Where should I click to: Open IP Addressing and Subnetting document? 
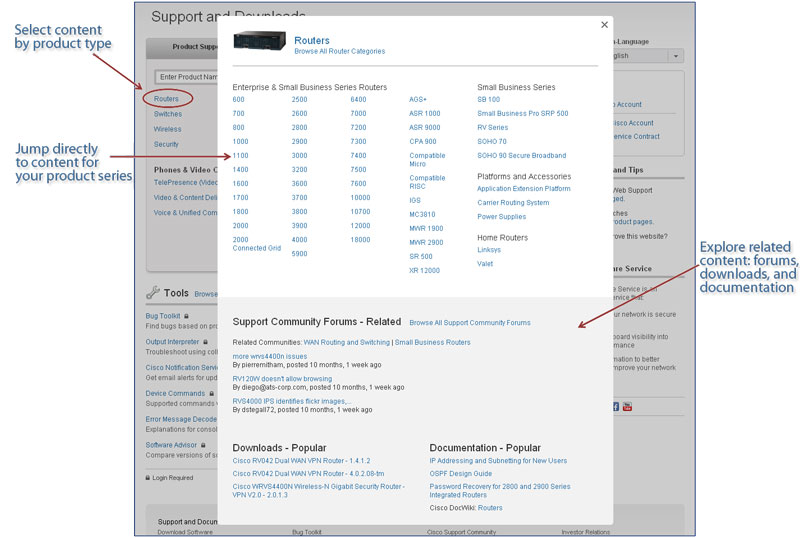tap(498, 461)
